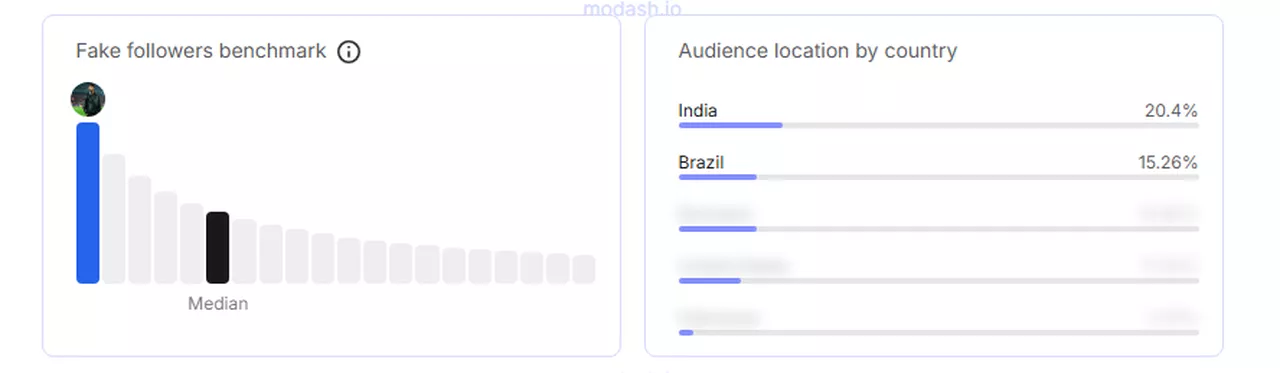Viewport: 1280px width, 373px height.
Task: Select the black Median bar
Action: click(218, 248)
